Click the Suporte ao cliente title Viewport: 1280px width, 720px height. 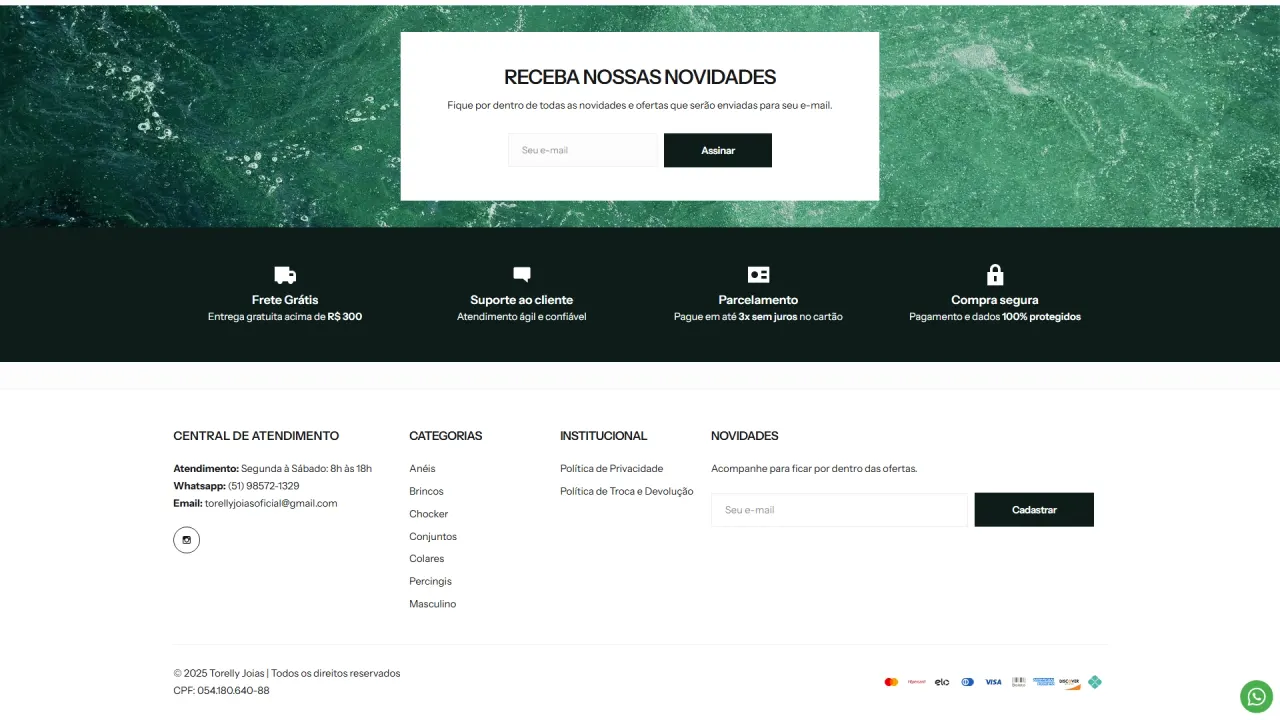522,300
